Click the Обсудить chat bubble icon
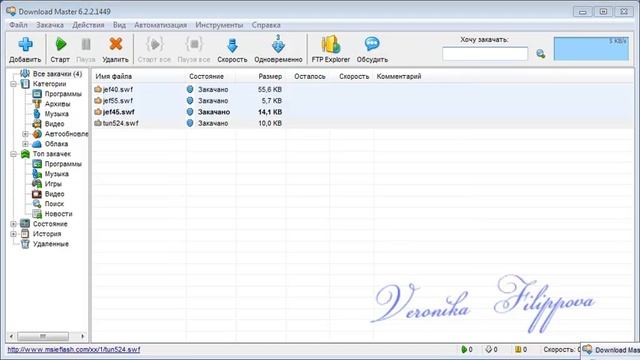Viewport: 640px width, 360px height. click(x=372, y=44)
